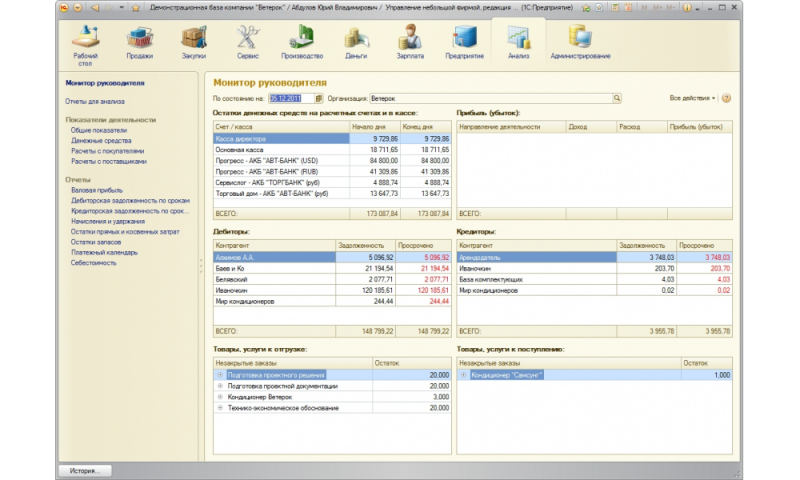This screenshot has width=800, height=480.
Task: Open the Валовая прибыль report link
Action: coord(96,190)
